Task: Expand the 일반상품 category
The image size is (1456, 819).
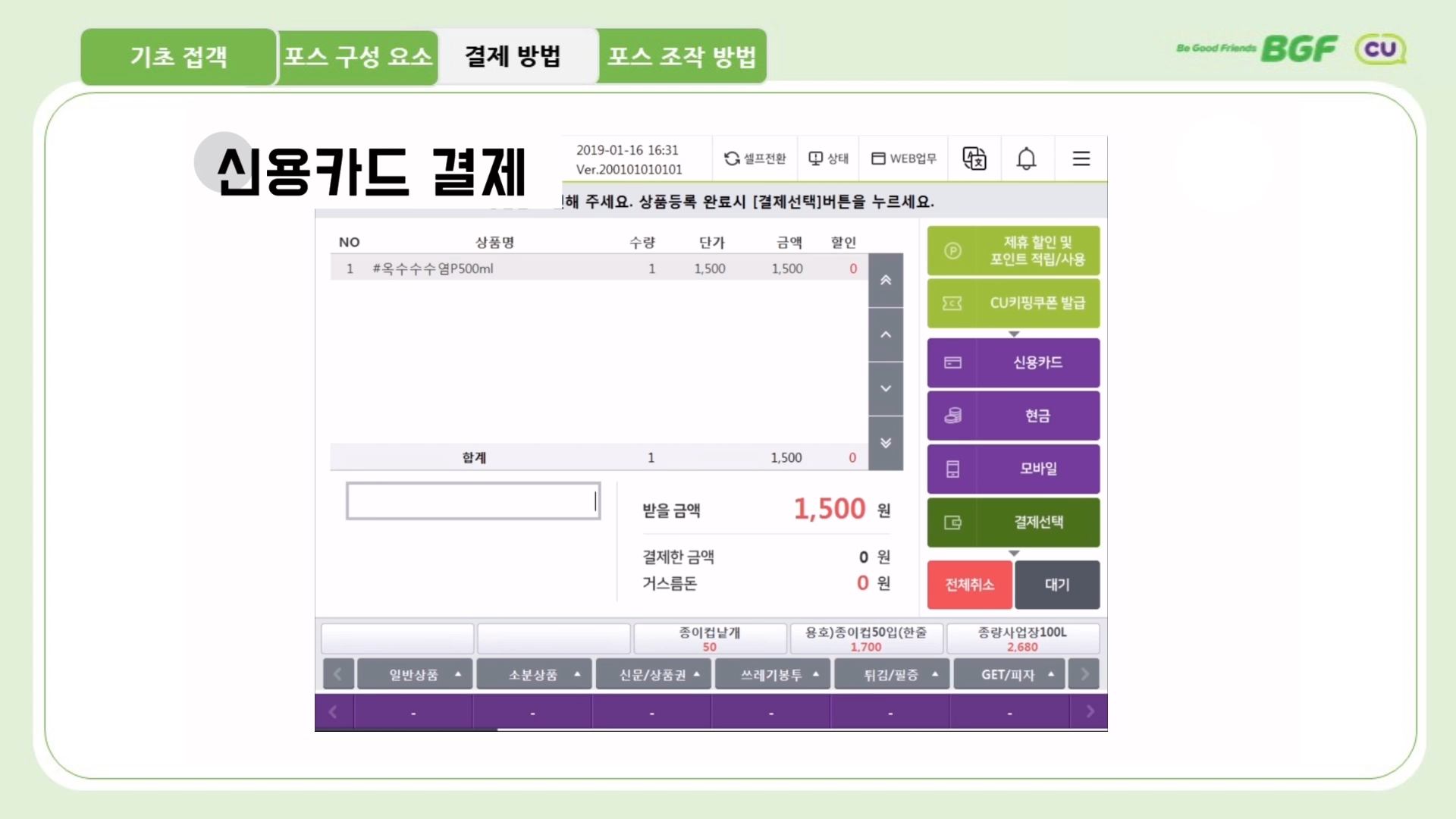Action: click(414, 673)
